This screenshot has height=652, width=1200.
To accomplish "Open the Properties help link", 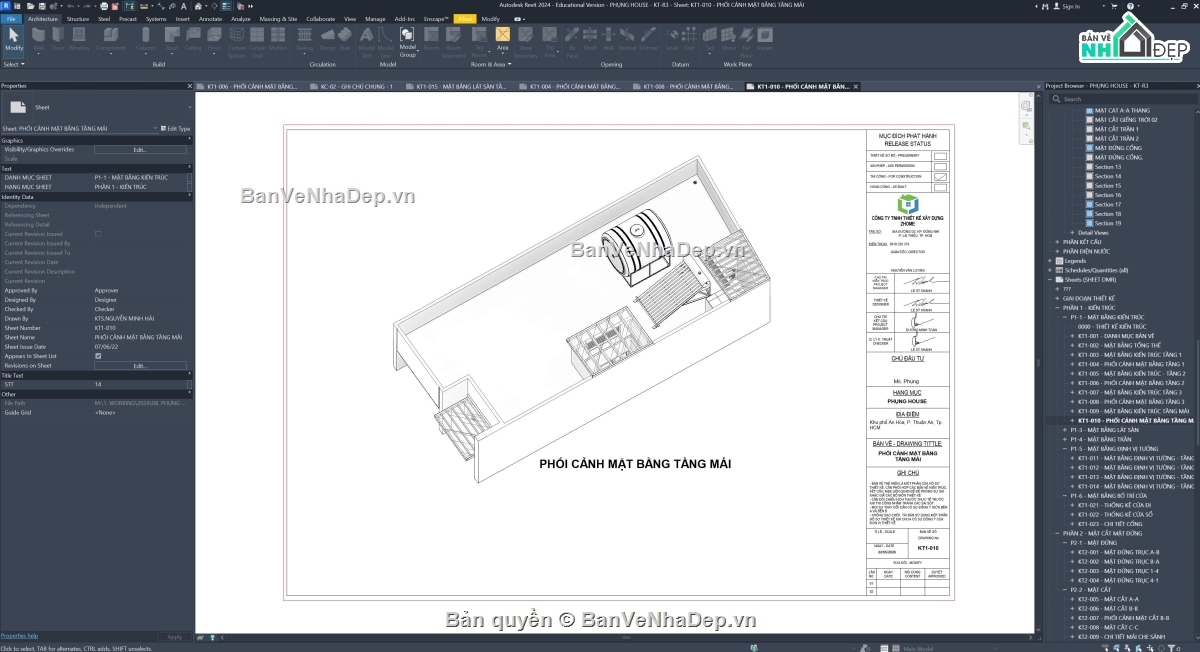I will pos(19,636).
